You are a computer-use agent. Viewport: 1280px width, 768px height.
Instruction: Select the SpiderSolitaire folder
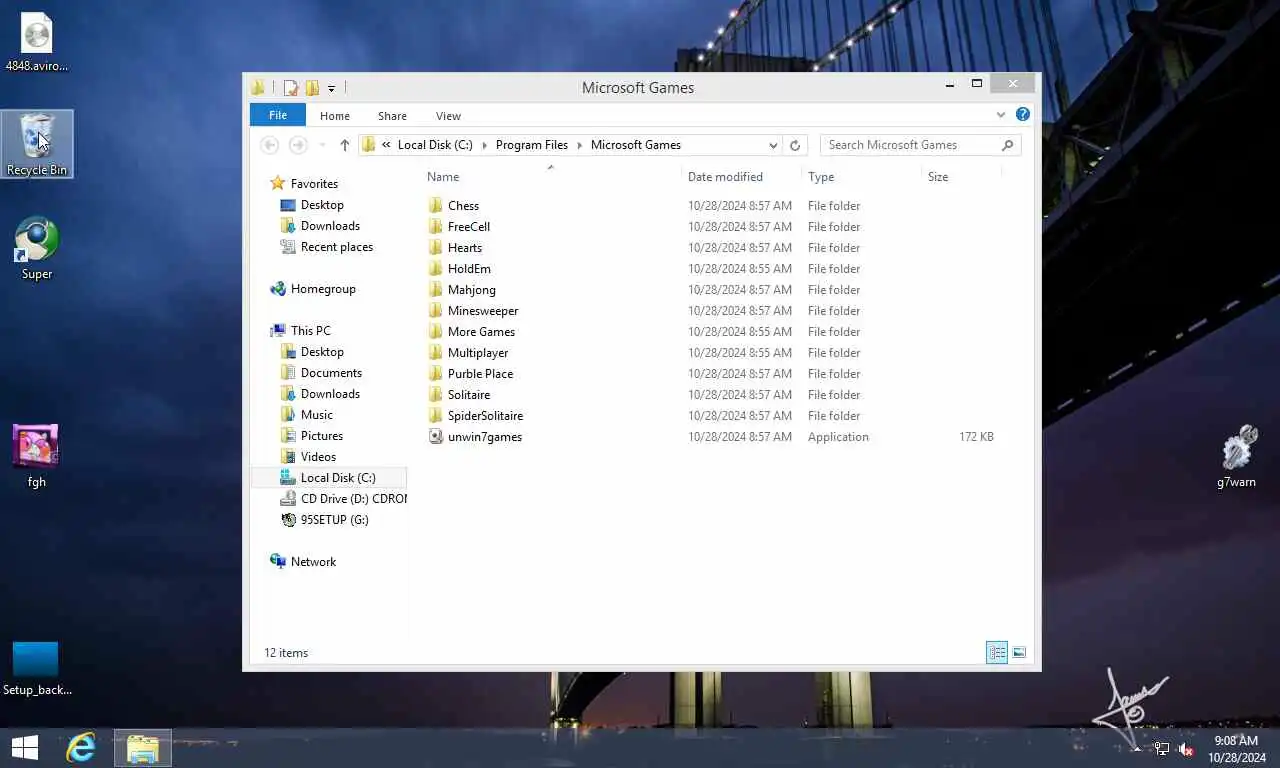(485, 416)
